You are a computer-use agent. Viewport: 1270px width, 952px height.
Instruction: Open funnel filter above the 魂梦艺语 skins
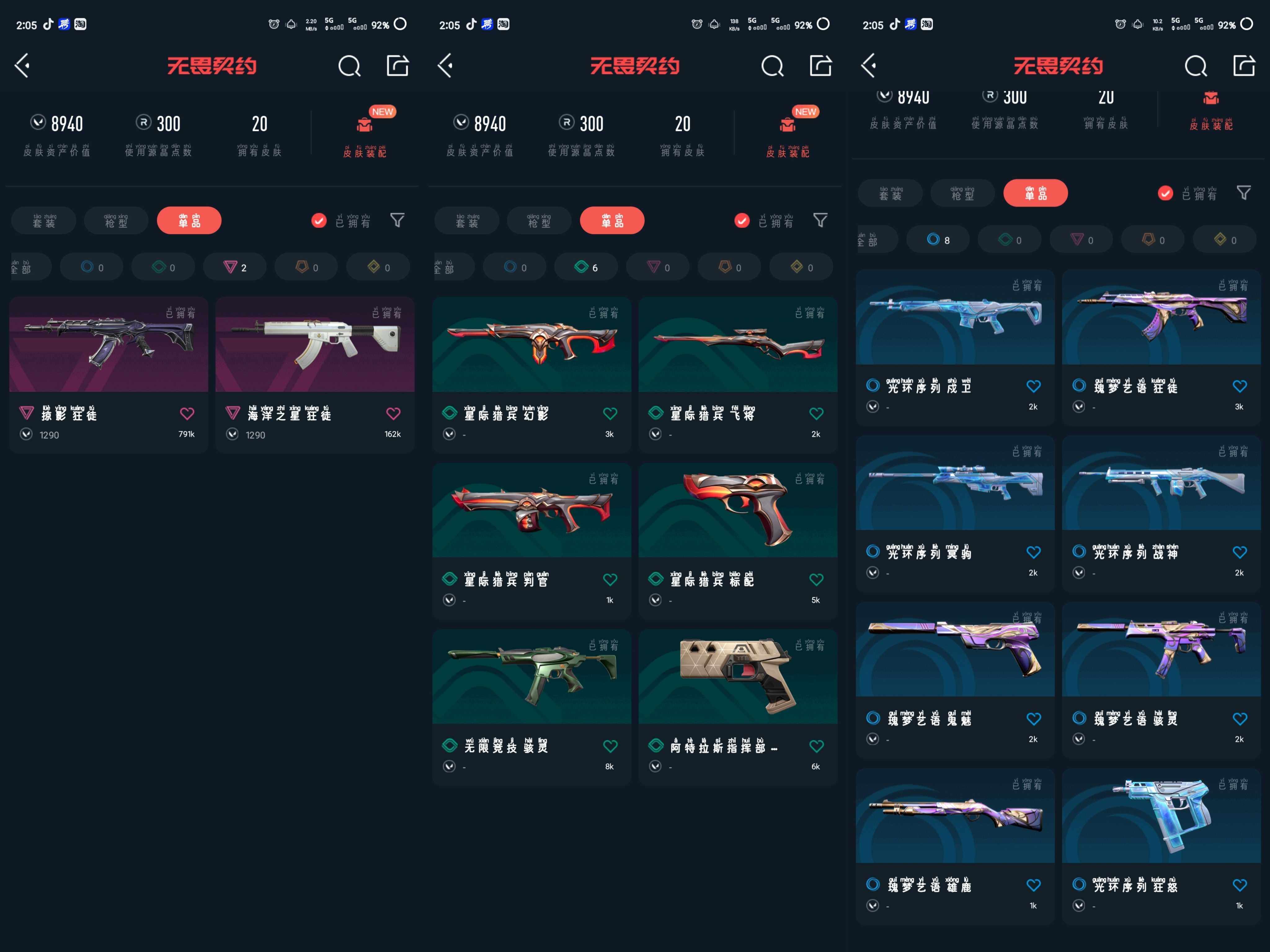pyautogui.click(x=1244, y=193)
